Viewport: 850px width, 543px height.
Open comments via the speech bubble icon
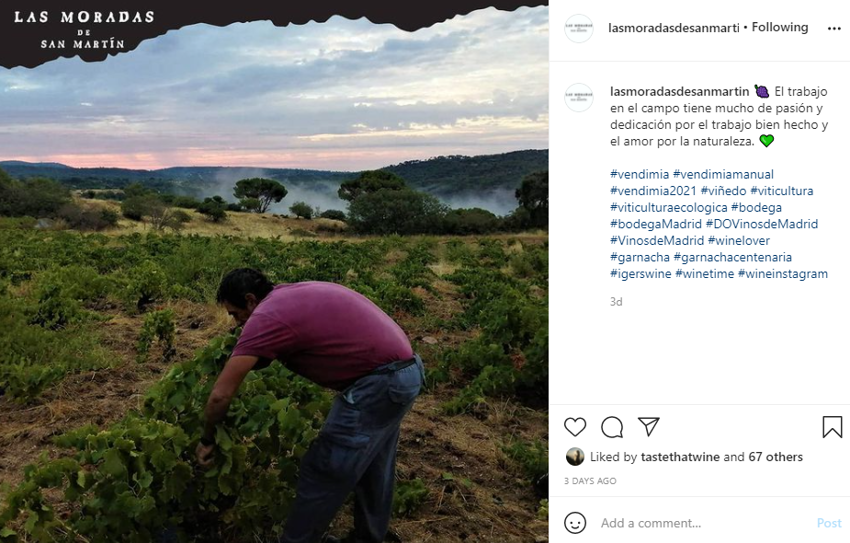coord(612,427)
